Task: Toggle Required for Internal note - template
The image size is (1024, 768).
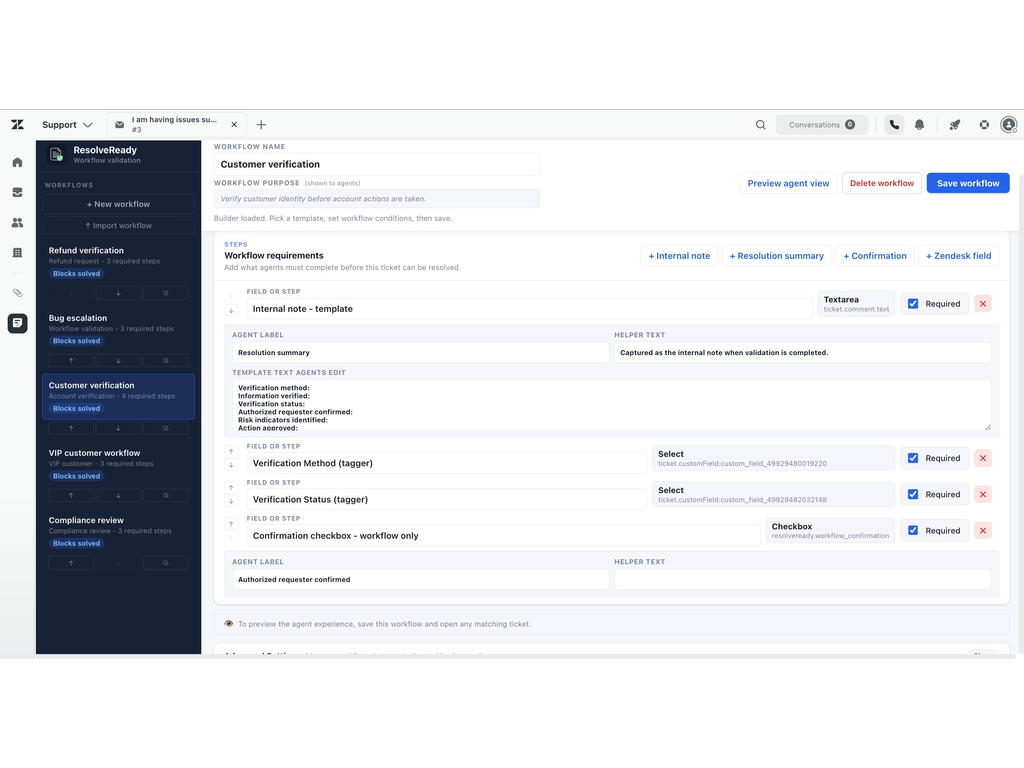Action: coord(913,304)
